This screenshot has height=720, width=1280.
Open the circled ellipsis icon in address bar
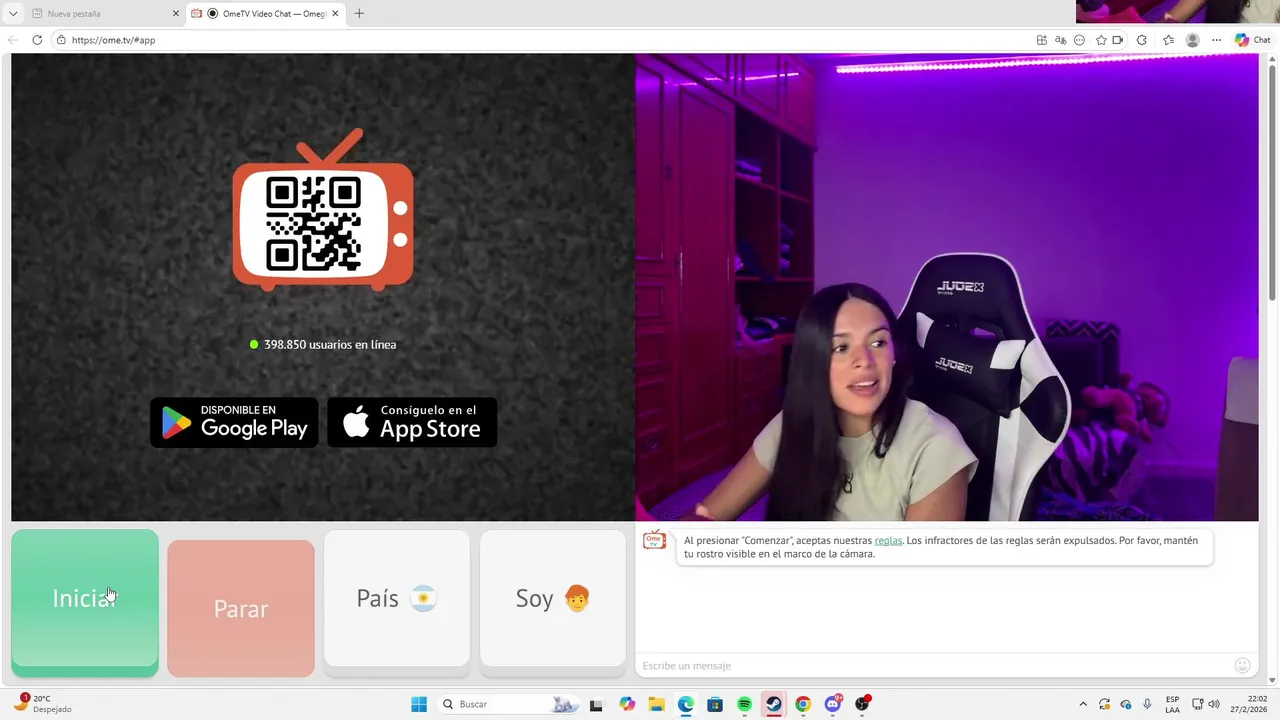[1079, 40]
